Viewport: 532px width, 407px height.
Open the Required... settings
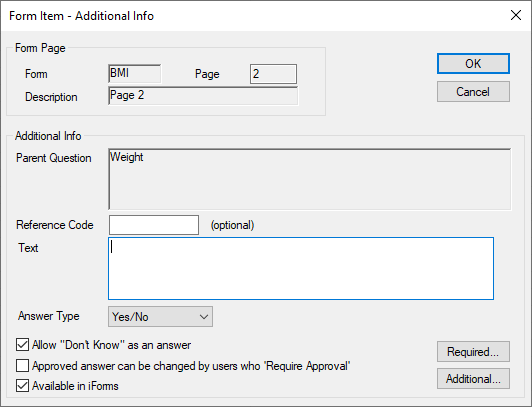point(473,352)
